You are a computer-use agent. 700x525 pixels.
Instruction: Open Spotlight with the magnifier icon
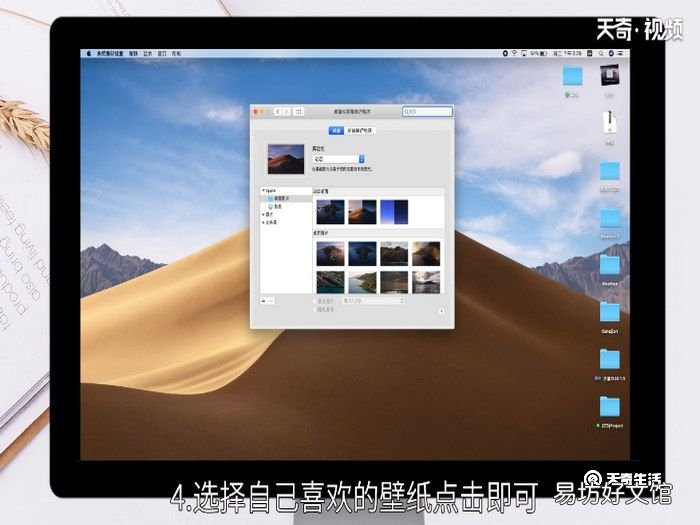pyautogui.click(x=601, y=53)
